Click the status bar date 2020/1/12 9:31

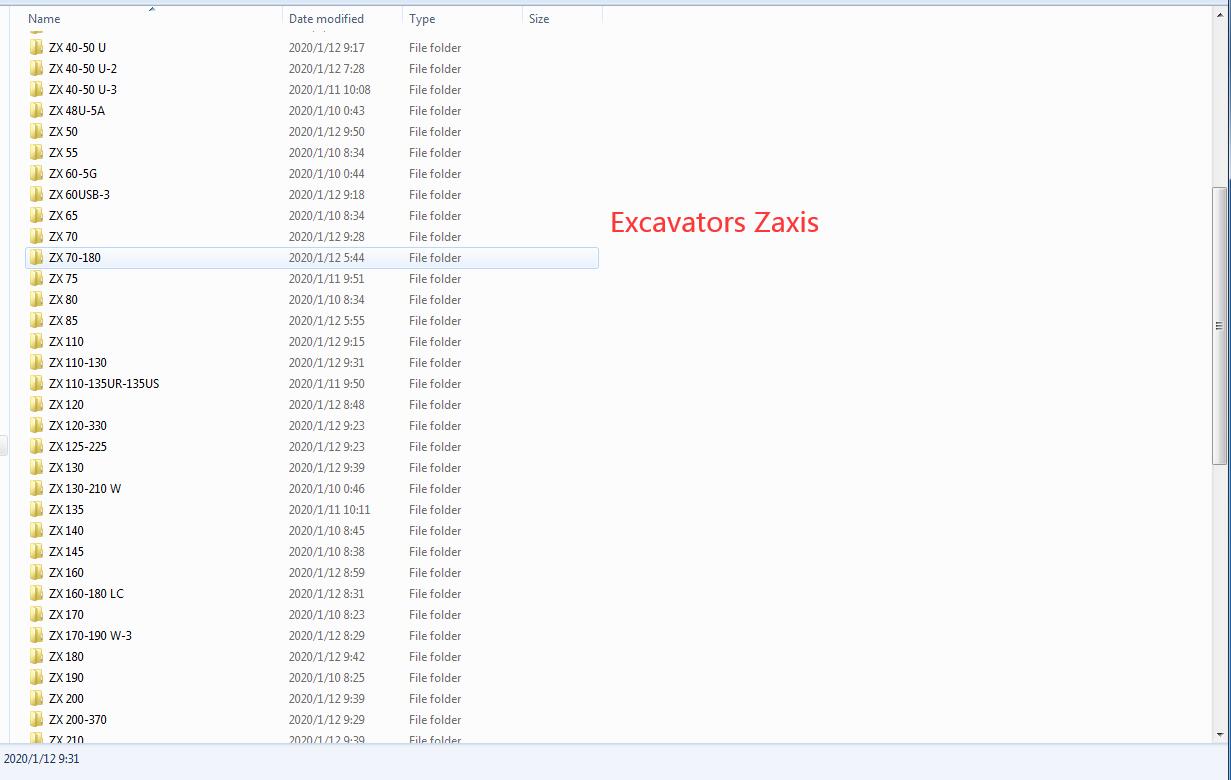click(41, 759)
